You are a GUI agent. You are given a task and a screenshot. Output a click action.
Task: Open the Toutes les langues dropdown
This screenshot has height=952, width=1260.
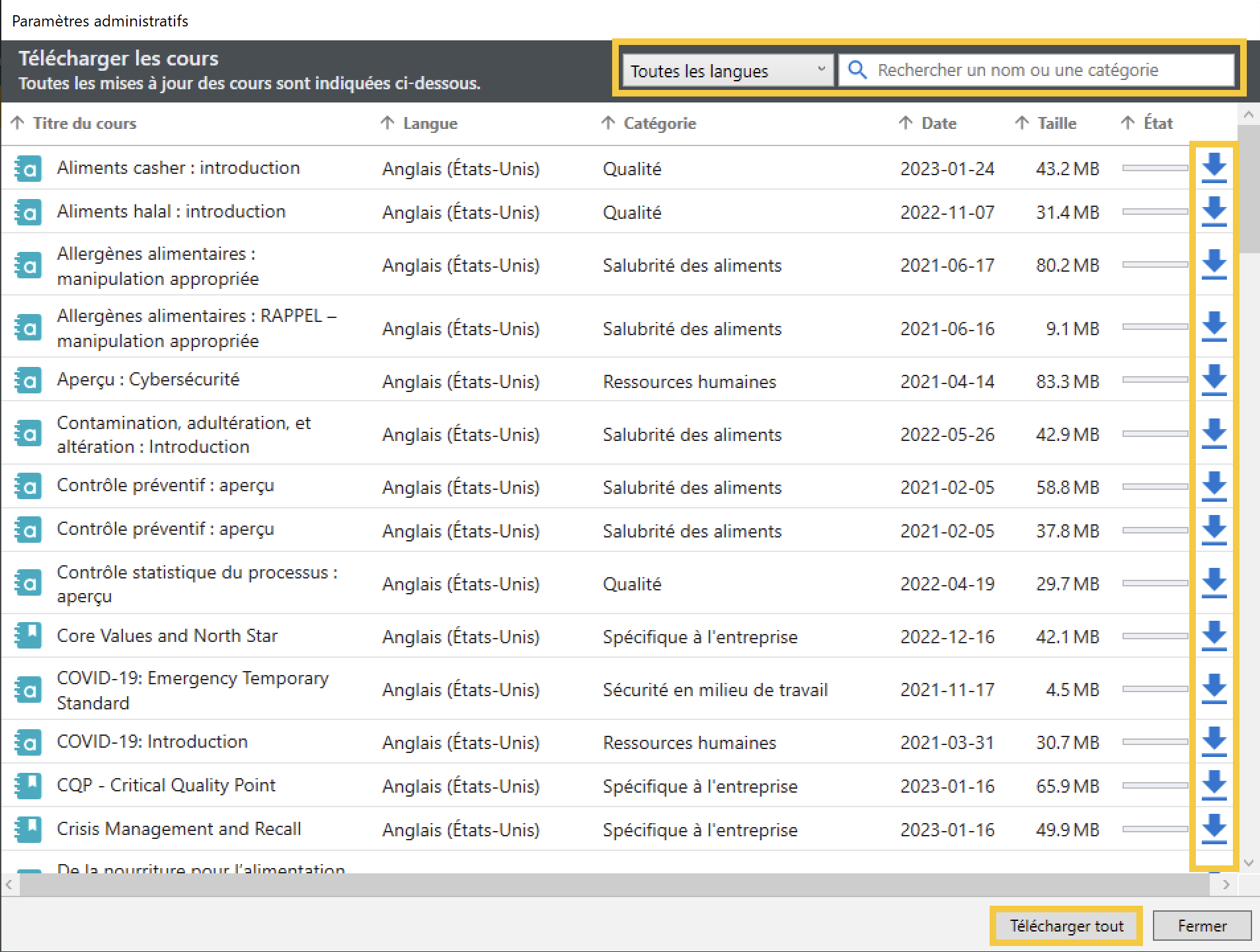click(x=727, y=70)
